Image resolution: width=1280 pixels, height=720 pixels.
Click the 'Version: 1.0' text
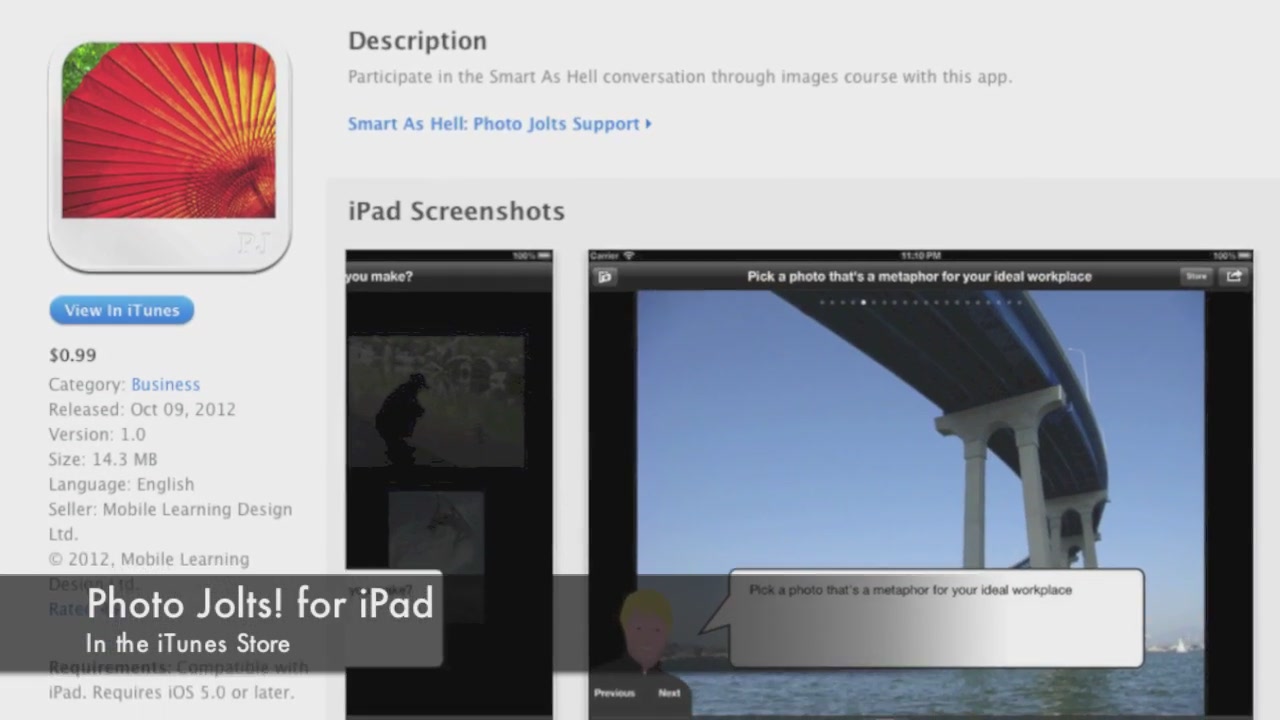coord(97,434)
